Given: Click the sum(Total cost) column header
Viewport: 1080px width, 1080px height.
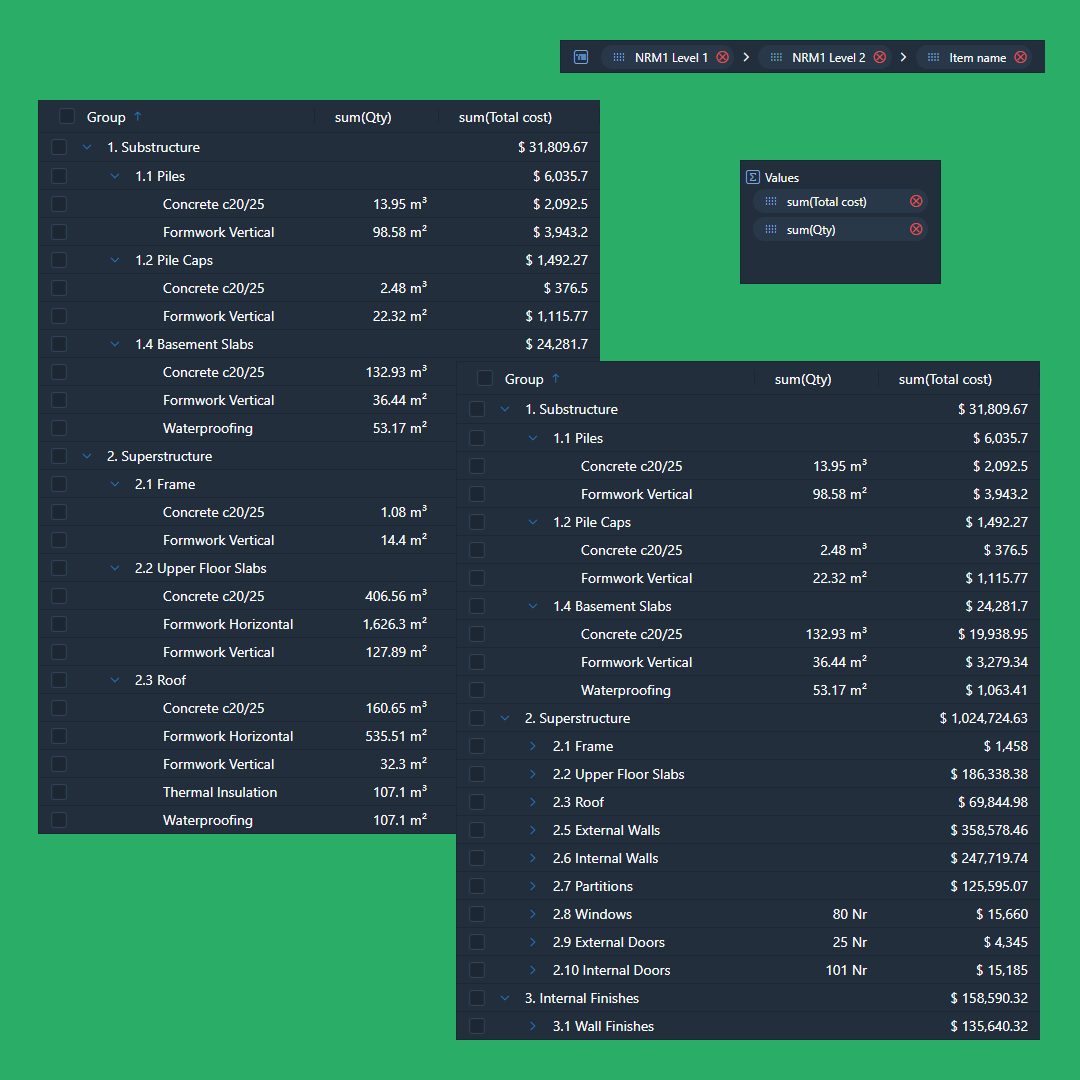Looking at the screenshot, I should [945, 379].
